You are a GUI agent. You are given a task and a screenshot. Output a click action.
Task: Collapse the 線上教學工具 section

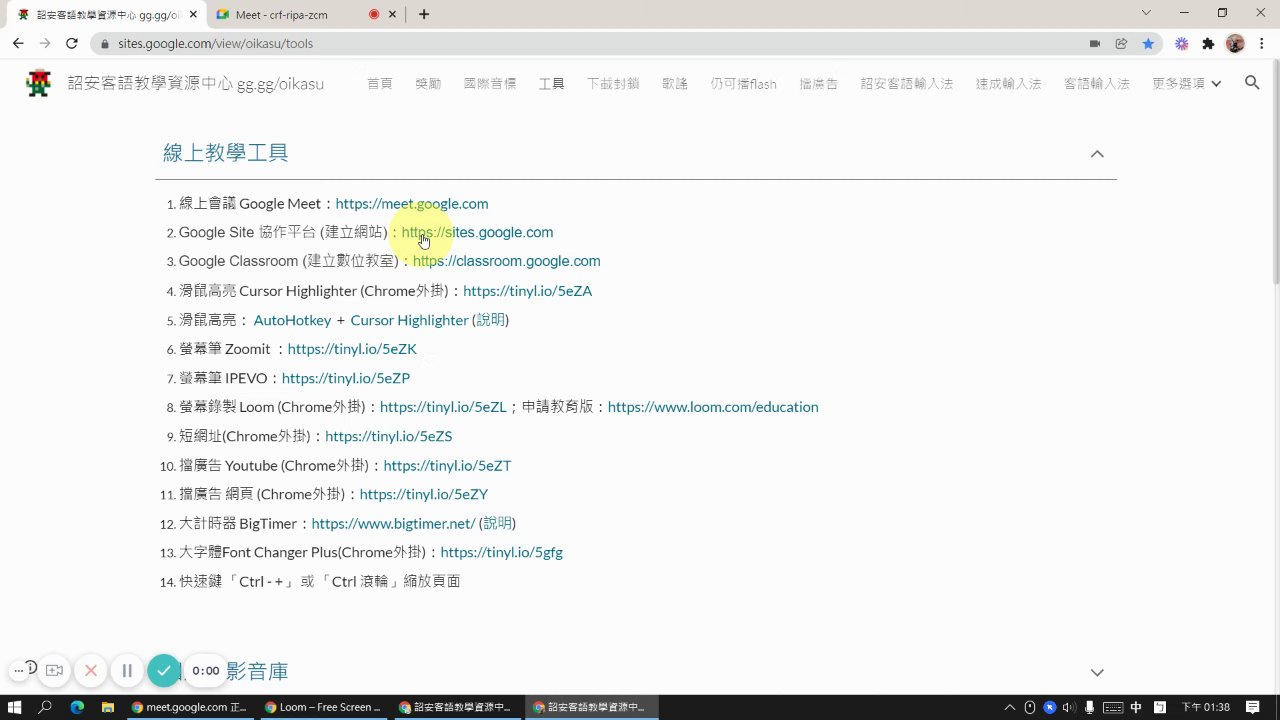(1097, 153)
